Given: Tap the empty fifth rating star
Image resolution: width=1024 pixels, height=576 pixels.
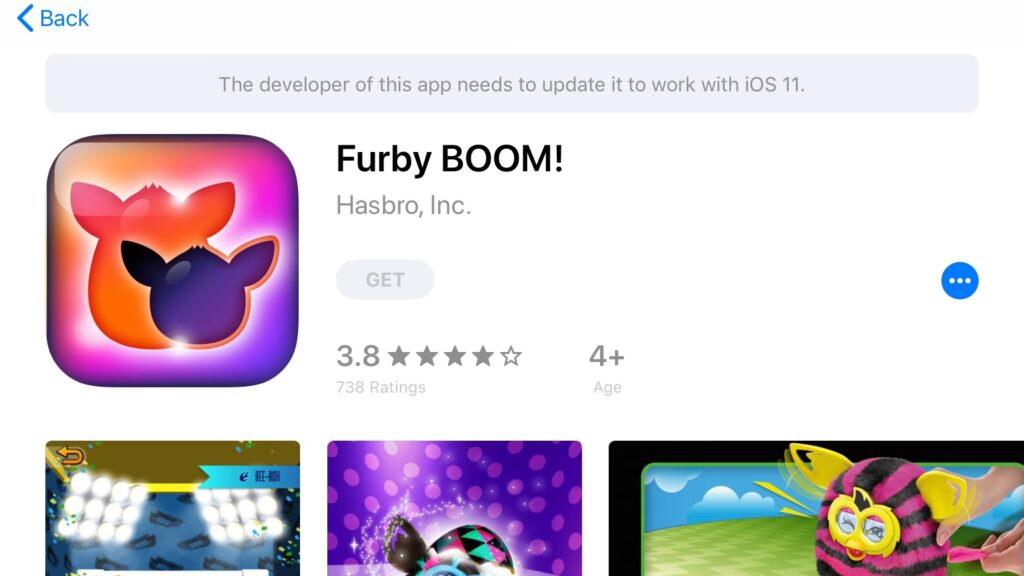Looking at the screenshot, I should point(511,357).
